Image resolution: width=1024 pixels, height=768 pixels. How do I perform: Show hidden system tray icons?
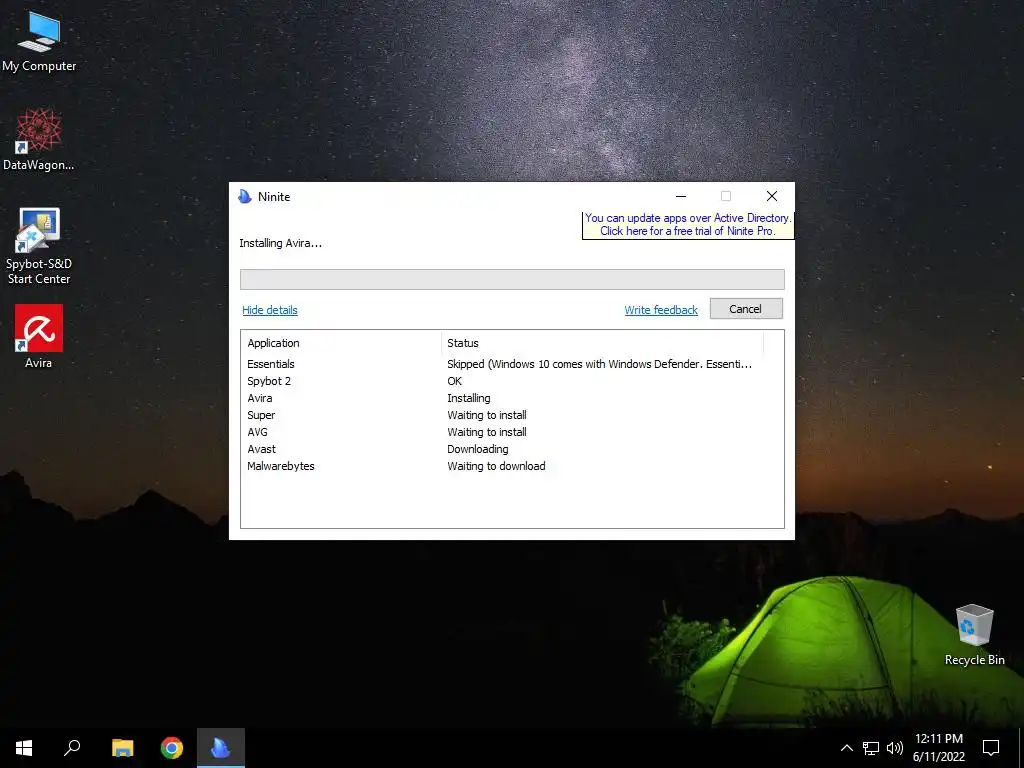click(x=846, y=748)
